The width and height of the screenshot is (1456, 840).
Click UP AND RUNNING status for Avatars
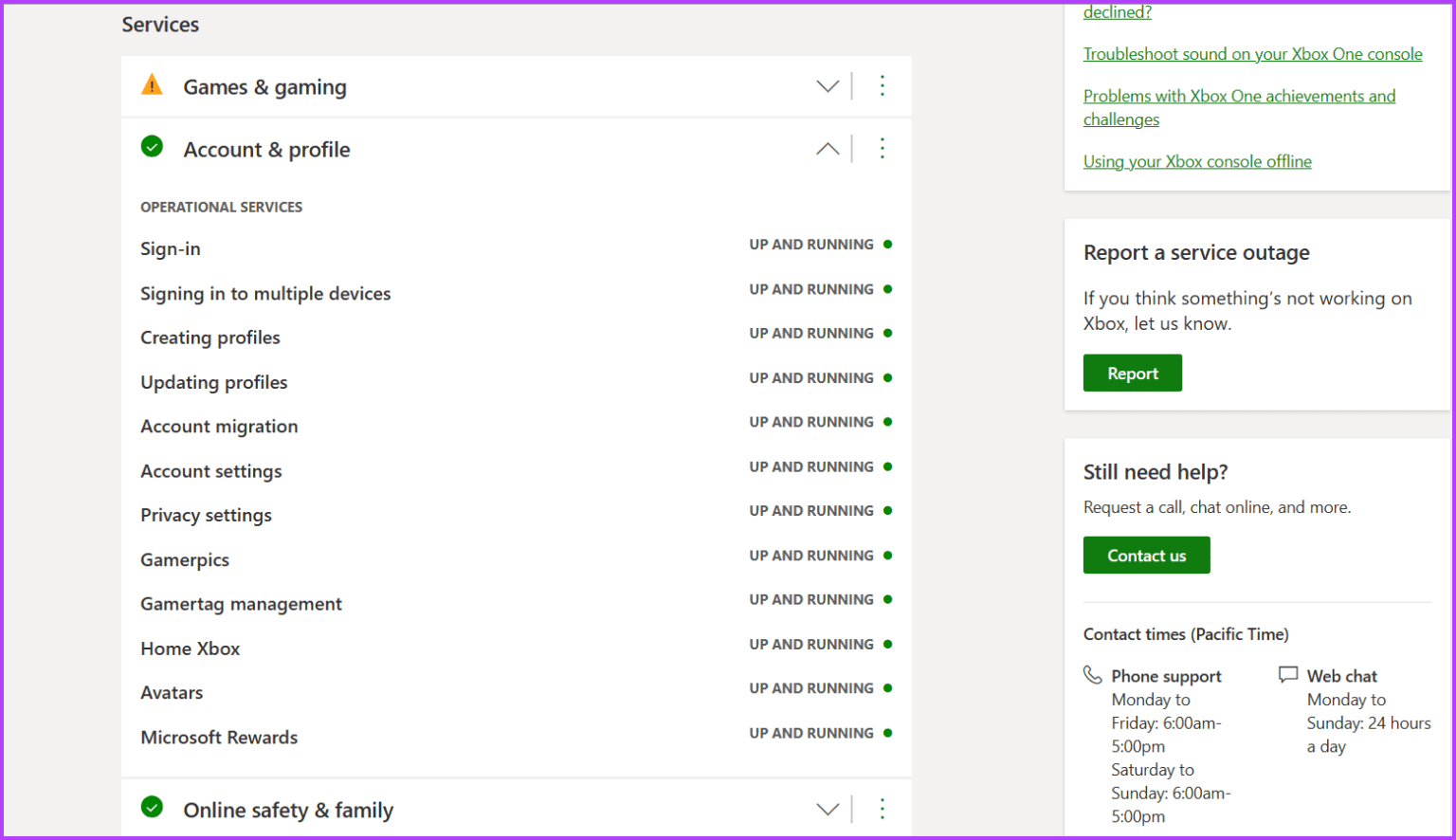[x=811, y=688]
